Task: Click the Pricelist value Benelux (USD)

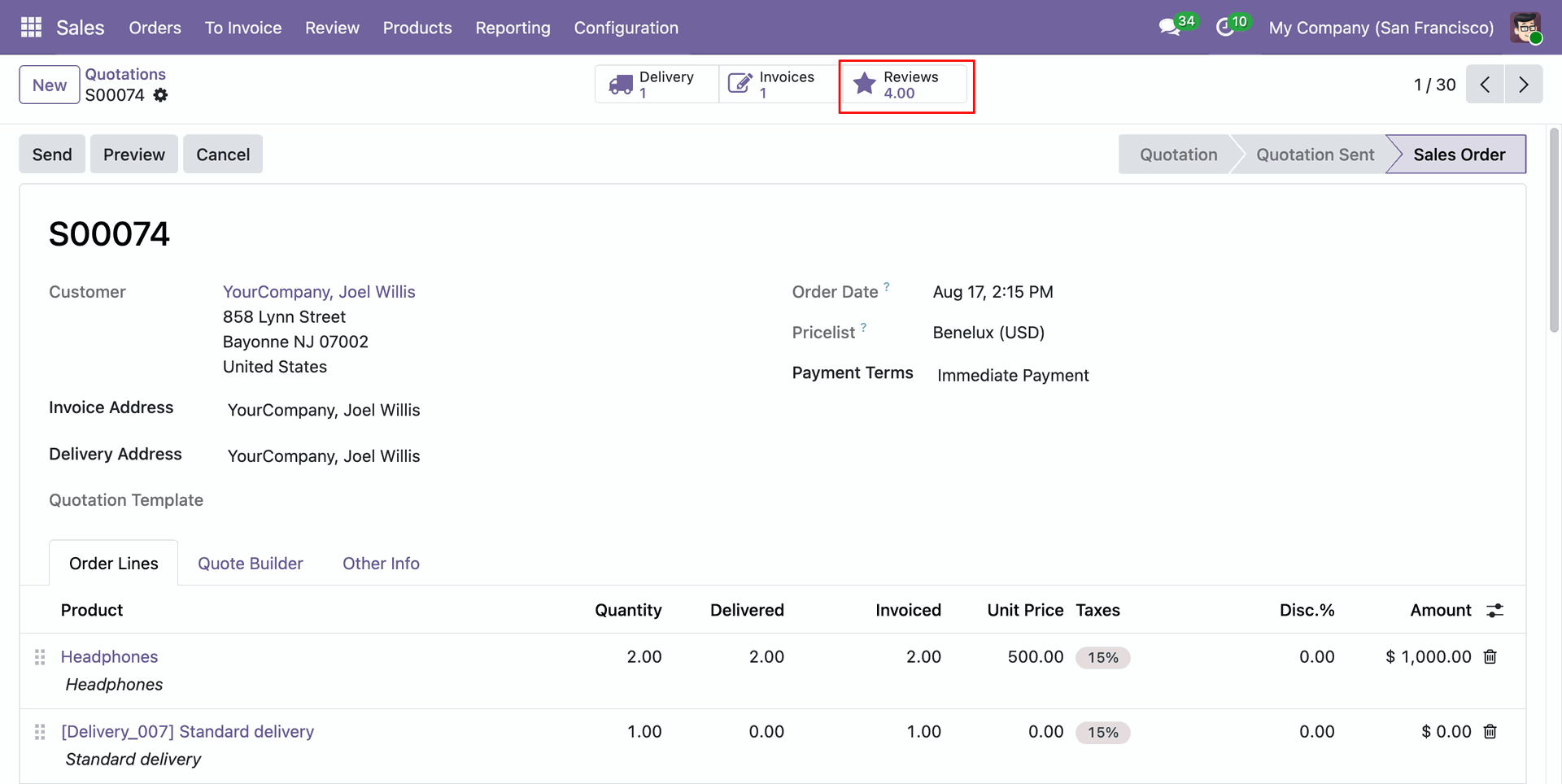Action: 988,333
